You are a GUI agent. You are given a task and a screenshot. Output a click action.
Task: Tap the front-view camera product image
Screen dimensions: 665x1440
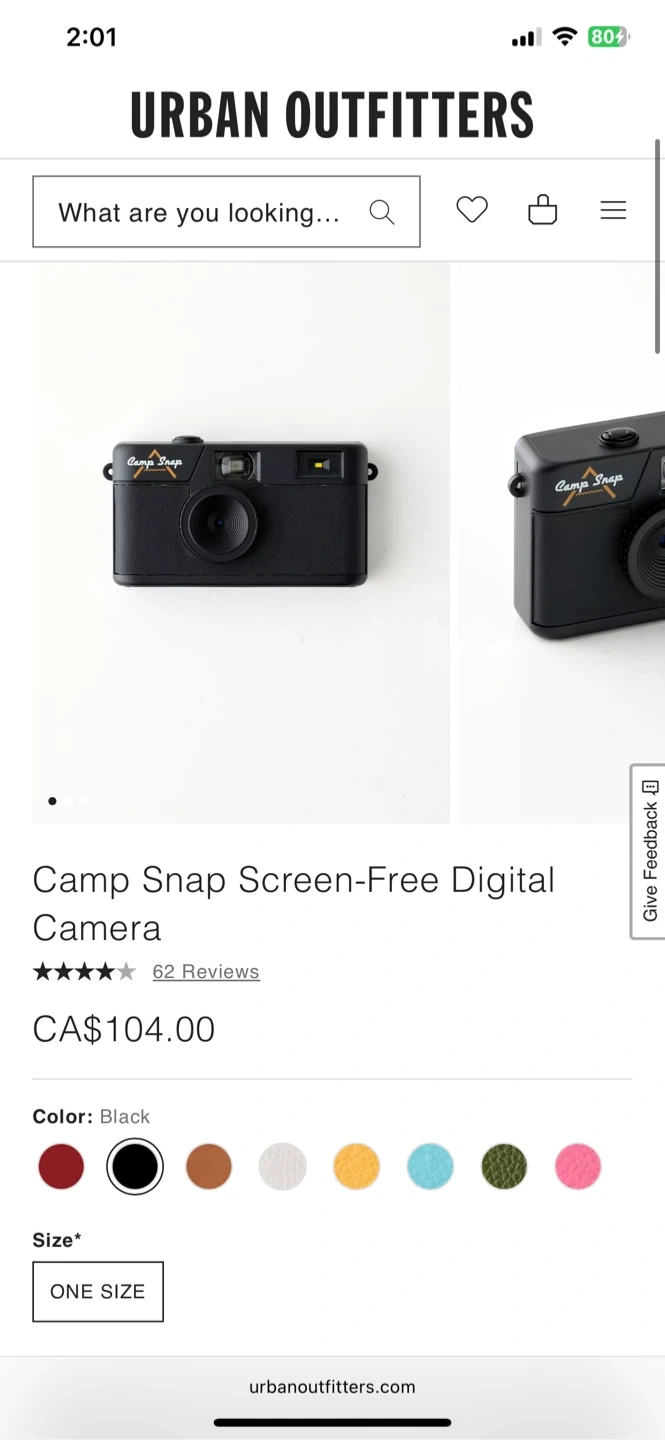pos(241,543)
